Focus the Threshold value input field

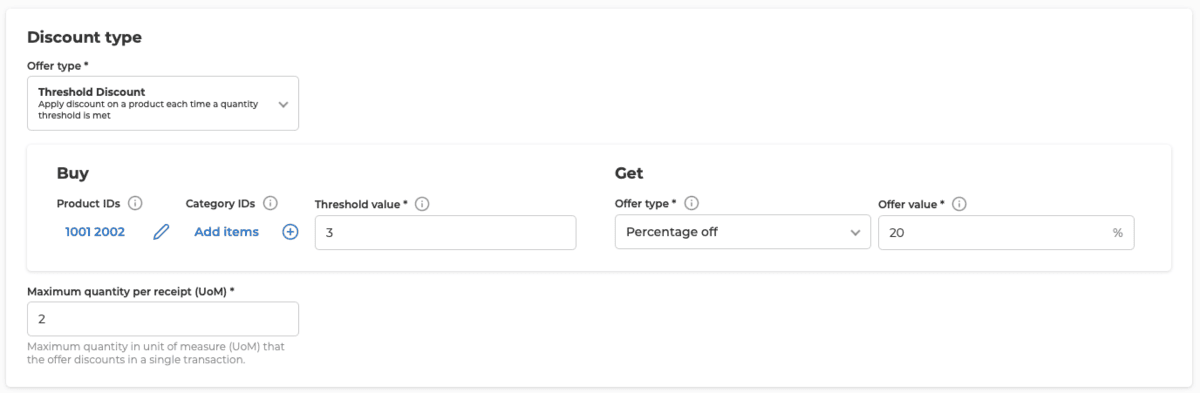tap(445, 232)
